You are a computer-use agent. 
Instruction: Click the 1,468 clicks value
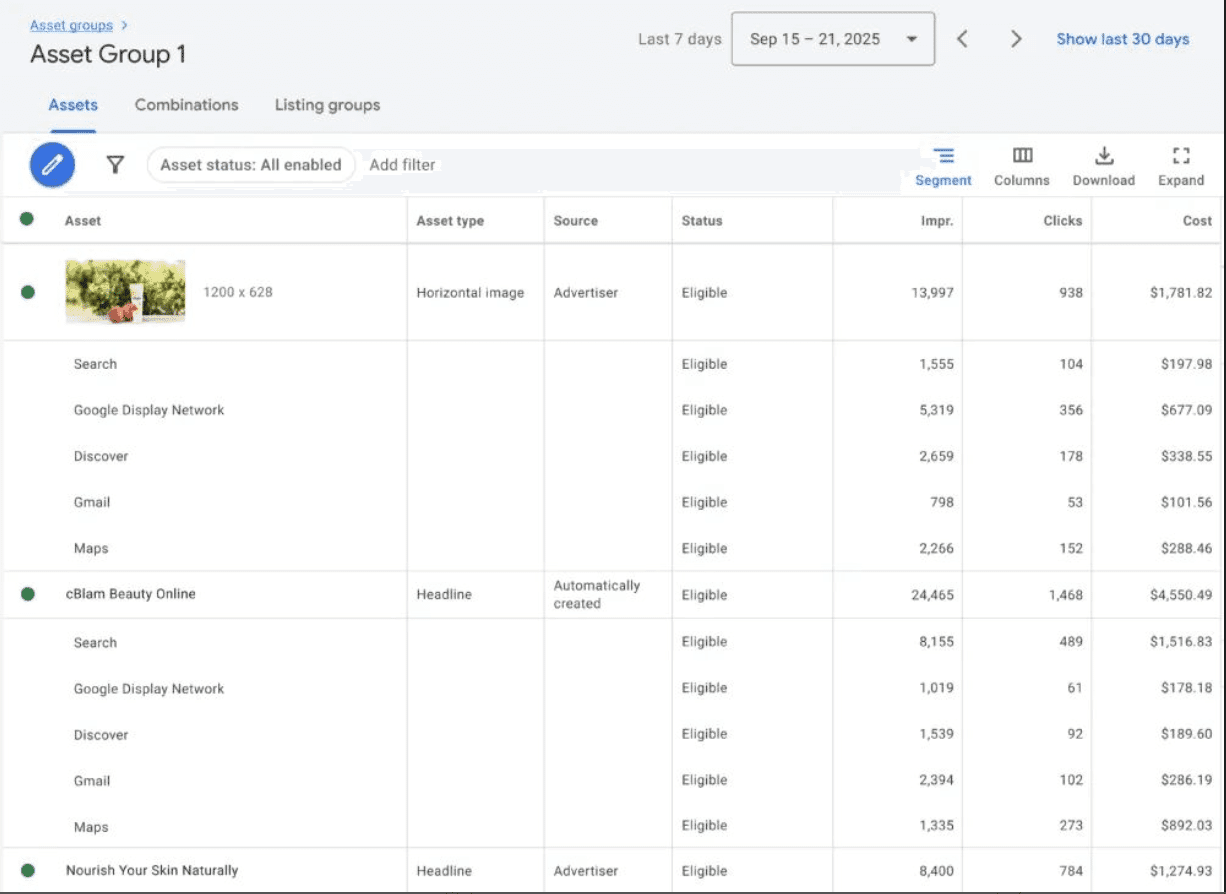pyautogui.click(x=1066, y=595)
